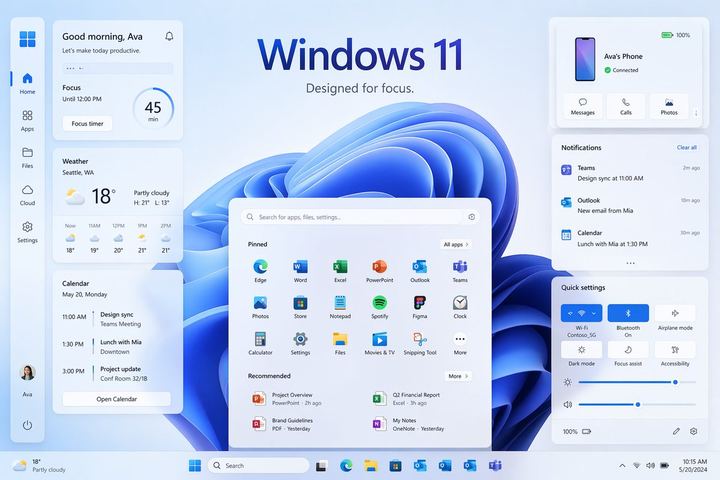Image resolution: width=720 pixels, height=480 pixels.
Task: Click the edit pencil in Quick settings
Action: pos(676,431)
